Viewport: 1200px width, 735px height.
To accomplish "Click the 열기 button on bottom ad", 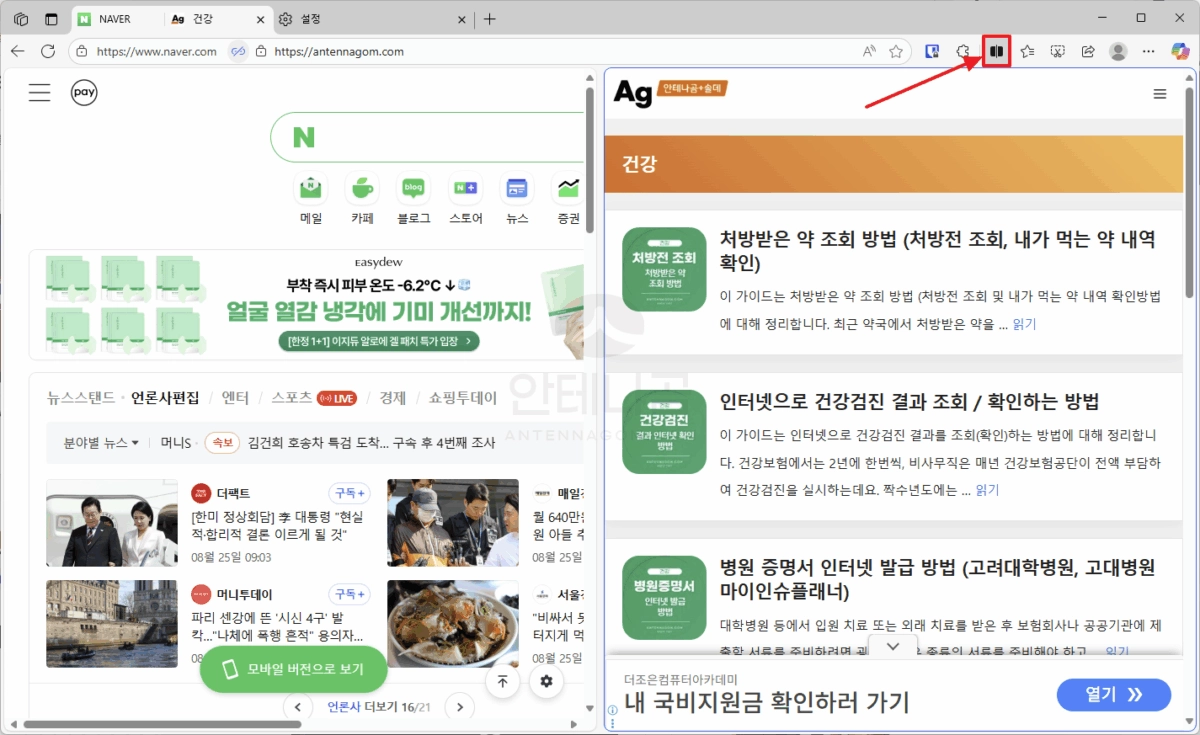I will pyautogui.click(x=1113, y=695).
